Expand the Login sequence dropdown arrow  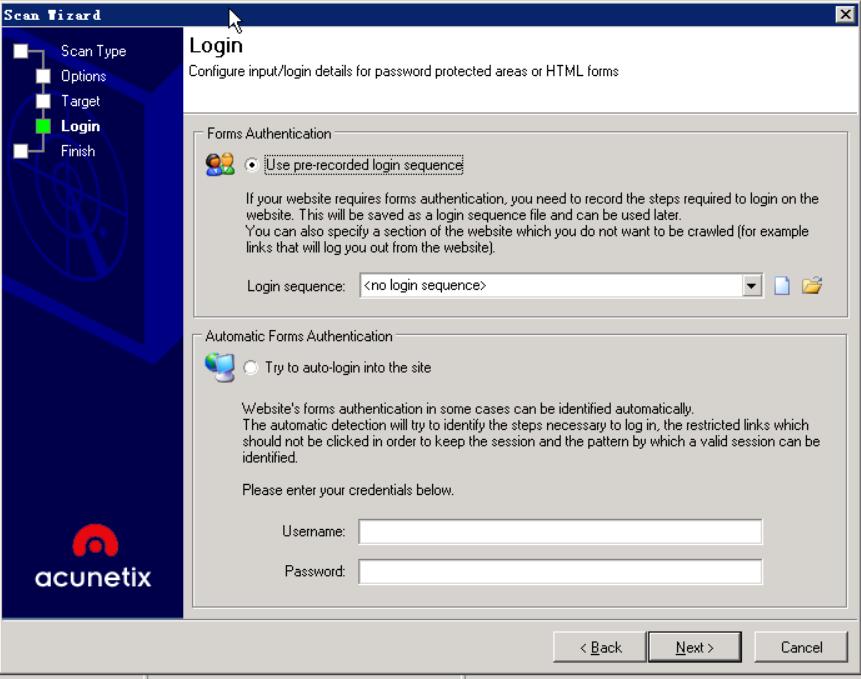point(751,285)
